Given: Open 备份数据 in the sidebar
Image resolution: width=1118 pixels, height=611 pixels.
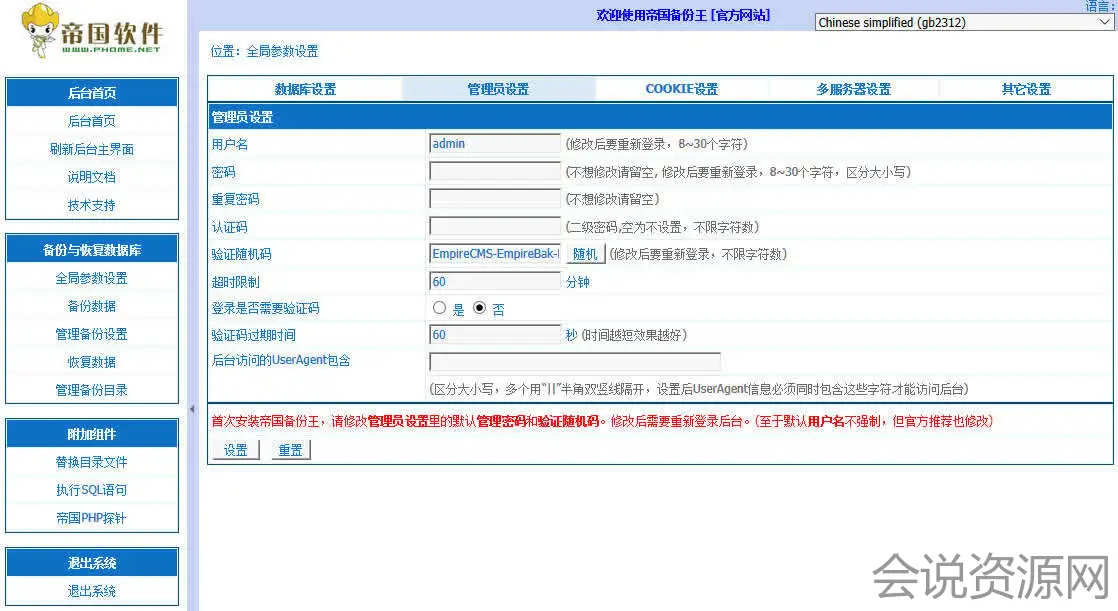Looking at the screenshot, I should click(91, 306).
